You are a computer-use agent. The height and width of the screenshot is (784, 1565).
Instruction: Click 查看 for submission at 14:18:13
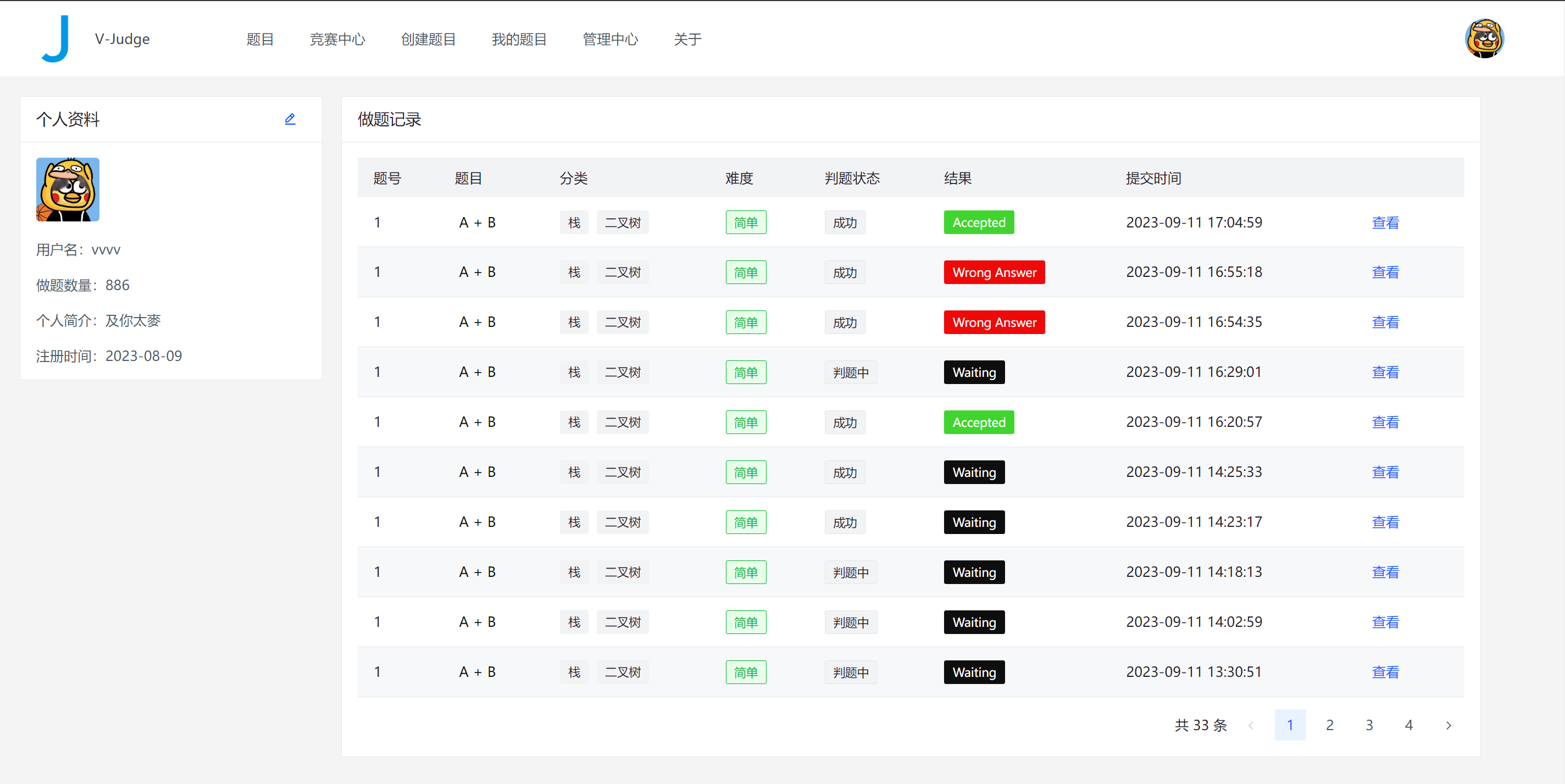[x=1385, y=571]
